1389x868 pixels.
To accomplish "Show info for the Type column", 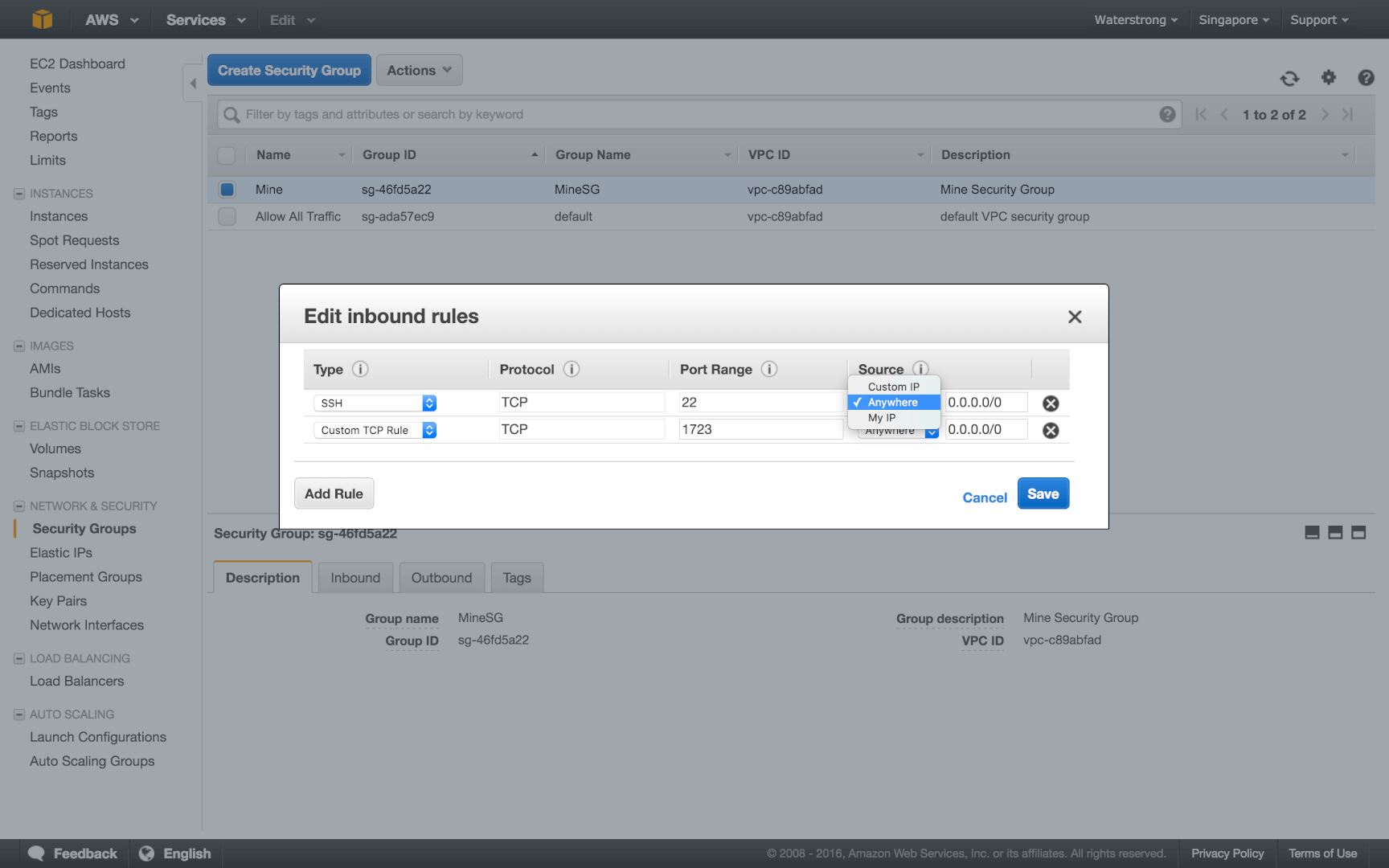I will pos(360,369).
